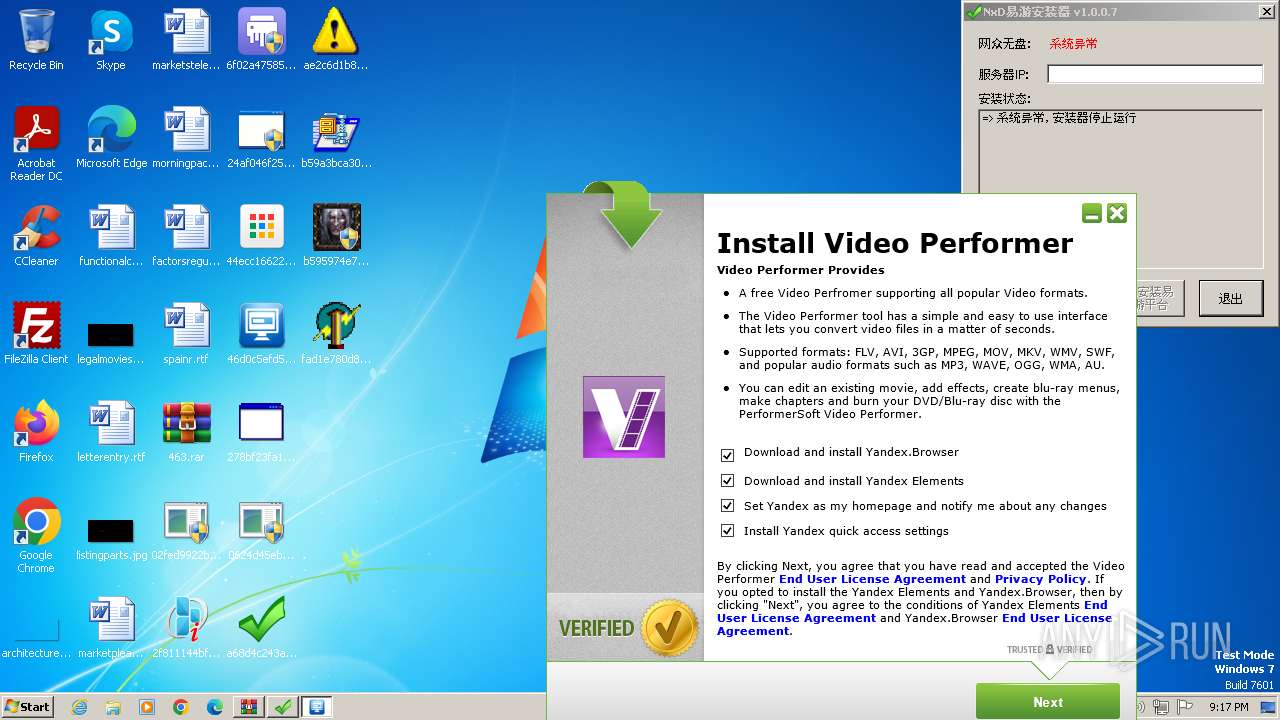Open Video Performer End User License Agreement
This screenshot has width=1280, height=720.
click(x=872, y=579)
